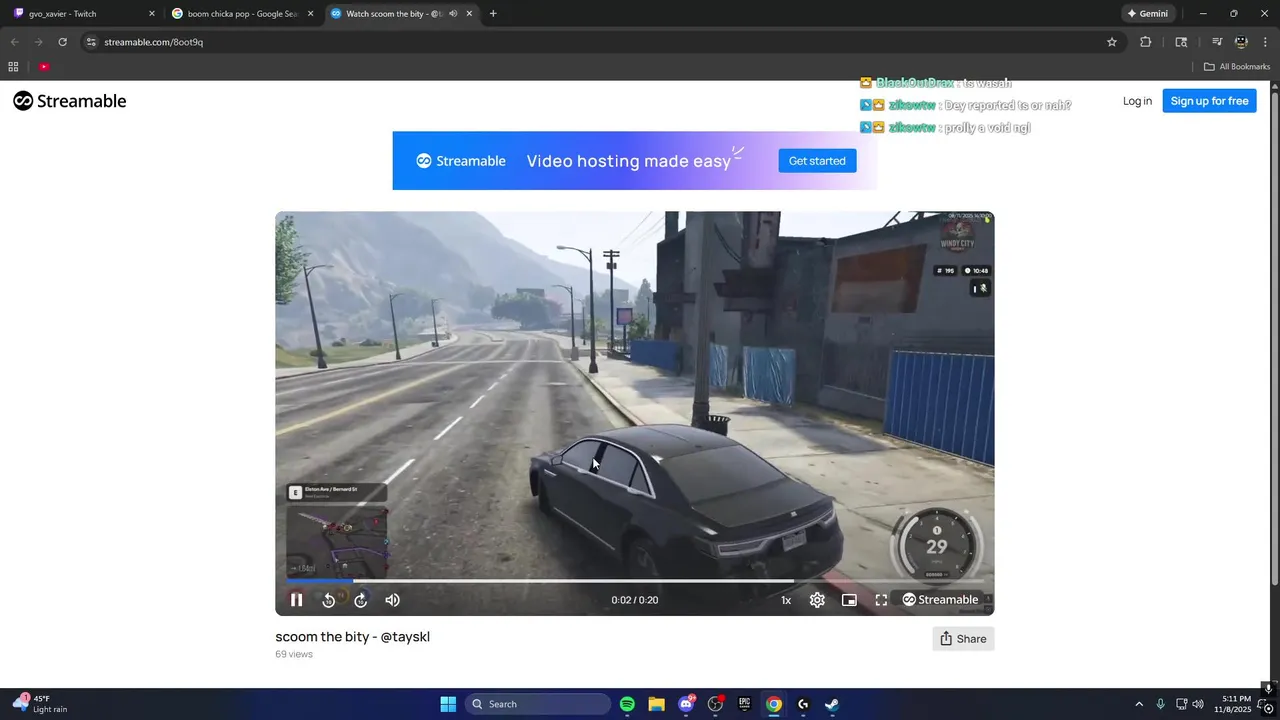Screen dimensions: 1280x720
Task: Click video title 'scoom the bity - @tayskl'
Action: [352, 637]
